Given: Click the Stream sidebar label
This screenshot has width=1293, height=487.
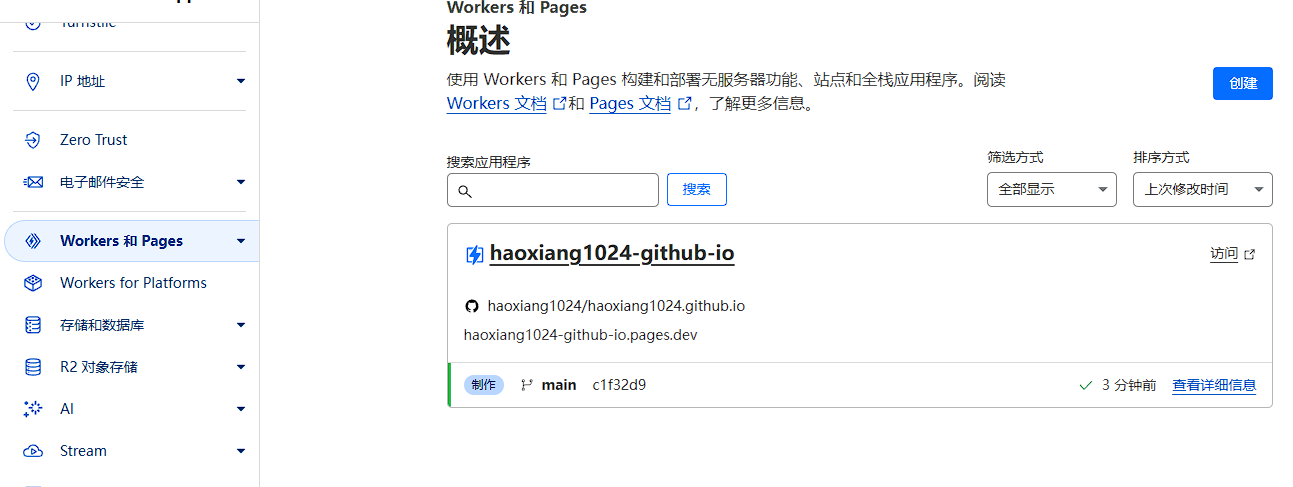Looking at the screenshot, I should click(83, 451).
